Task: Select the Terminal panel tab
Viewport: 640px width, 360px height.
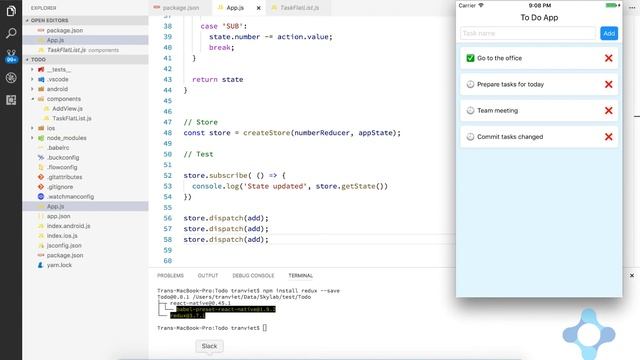Action: 300,276
